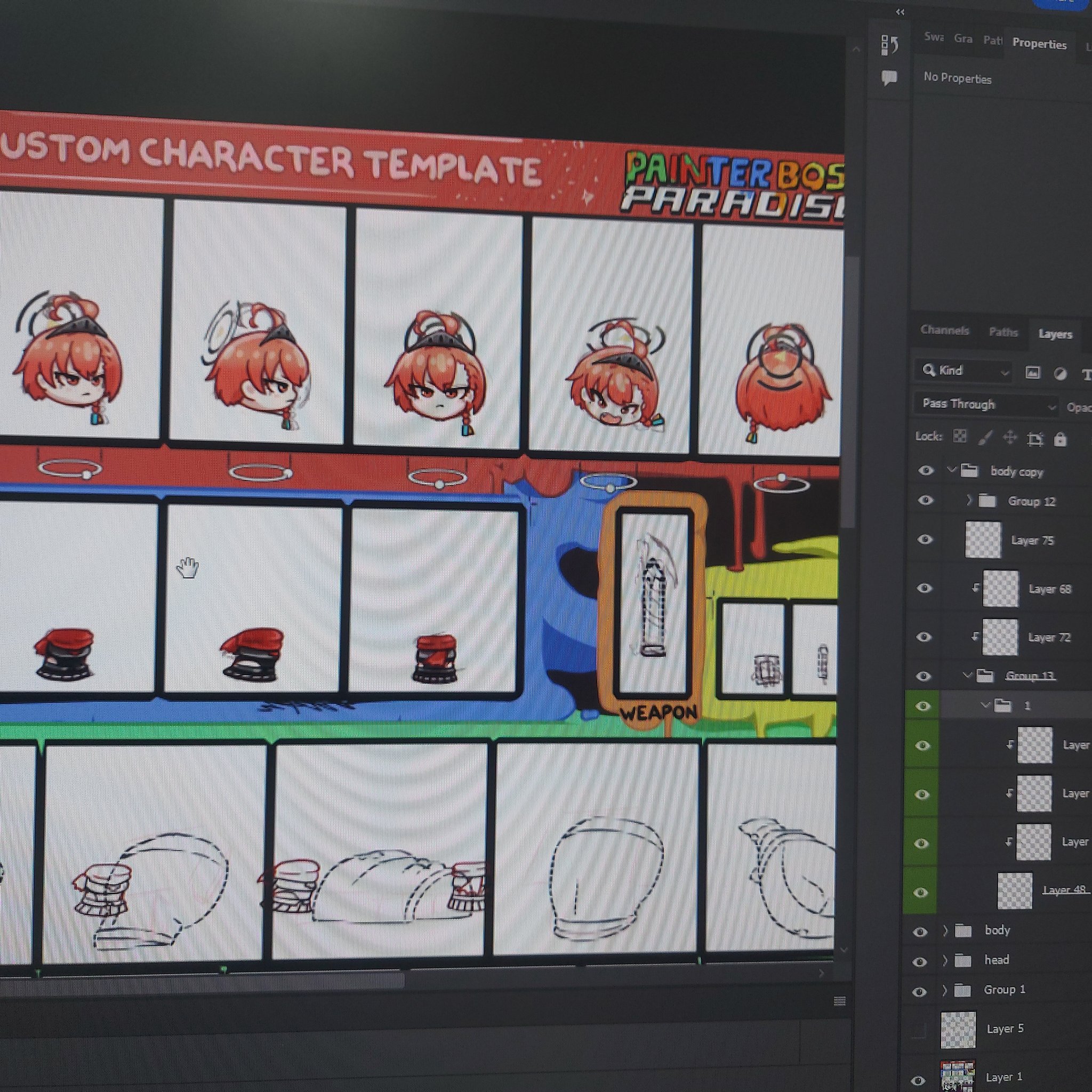This screenshot has height=1092, width=1092.
Task: Hide Layer 1 with eye icon
Action: [919, 1080]
